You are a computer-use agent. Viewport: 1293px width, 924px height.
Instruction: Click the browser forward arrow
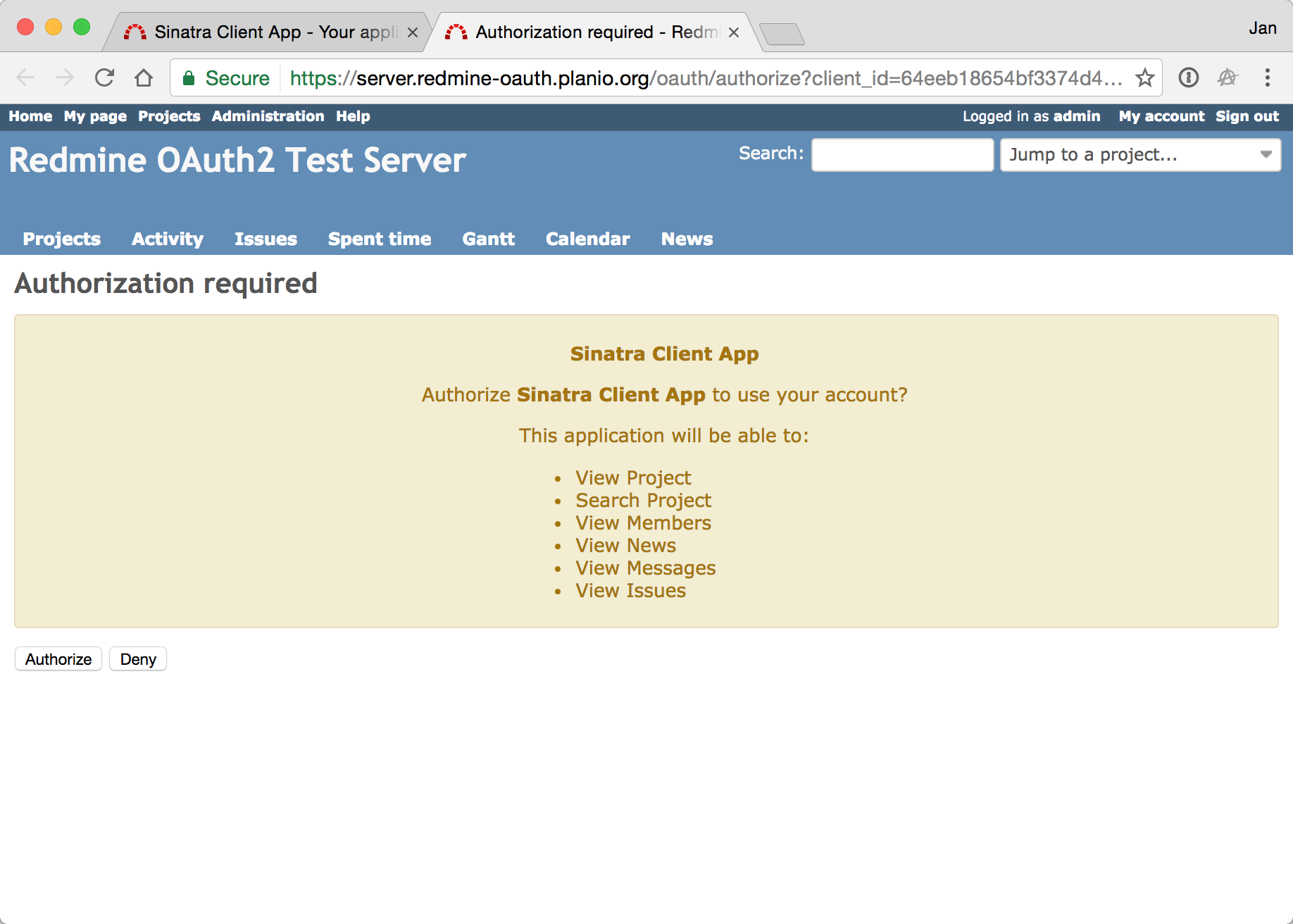[x=65, y=77]
